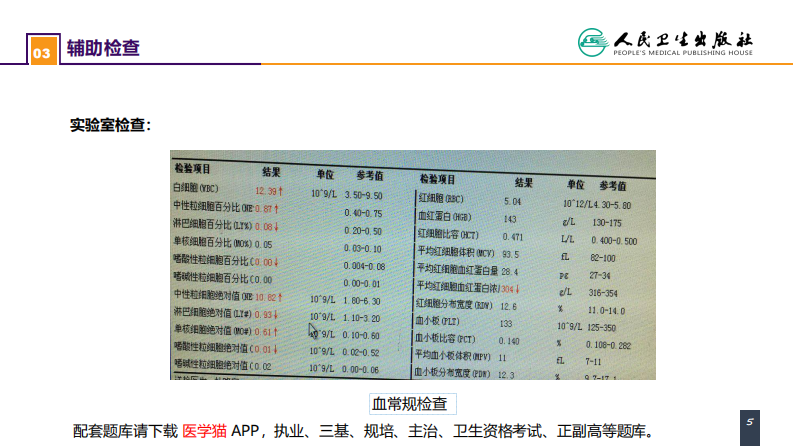This screenshot has height=446, width=793.
Task: Click the reference range 82-100
Action: coord(603,258)
